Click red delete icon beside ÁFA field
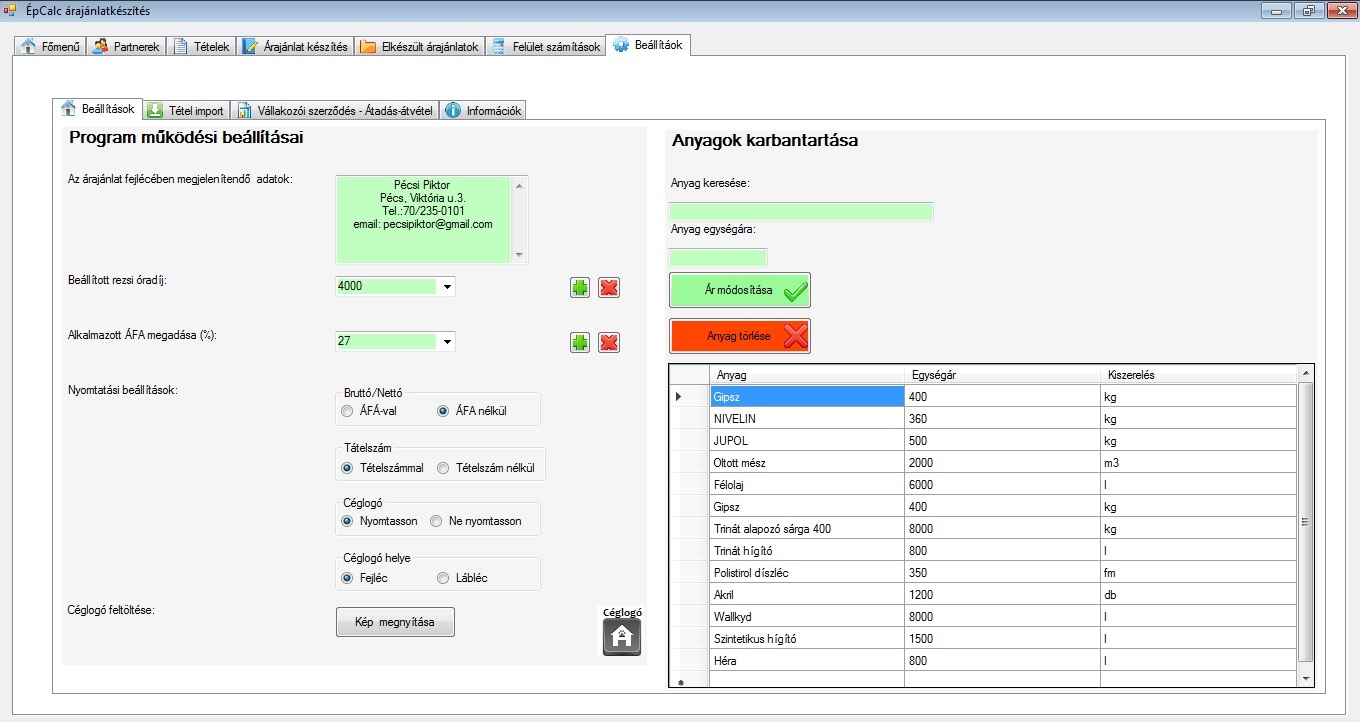The image size is (1362, 722). point(609,343)
